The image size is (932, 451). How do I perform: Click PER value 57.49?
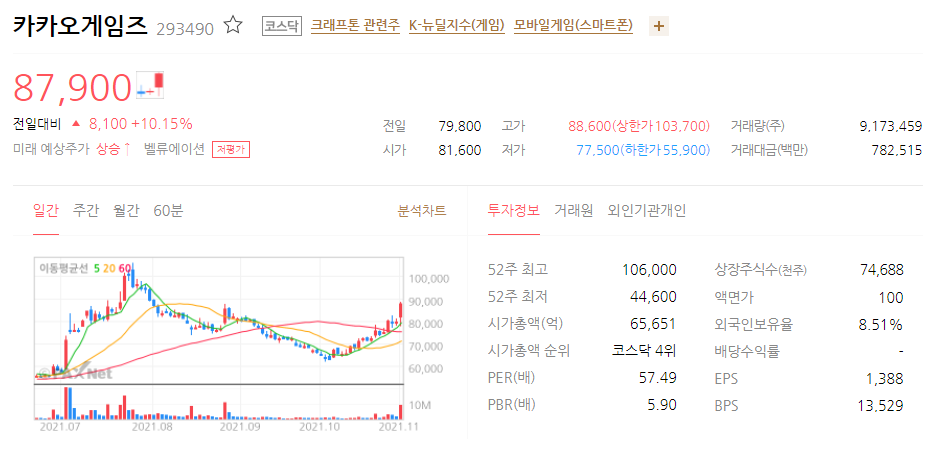[x=656, y=378]
